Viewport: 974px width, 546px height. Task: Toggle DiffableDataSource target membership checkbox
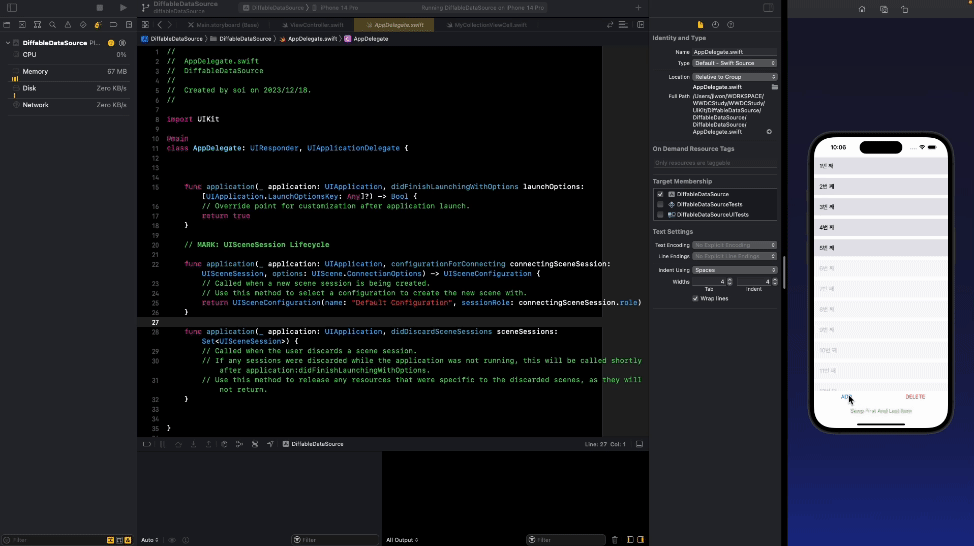click(x=660, y=193)
